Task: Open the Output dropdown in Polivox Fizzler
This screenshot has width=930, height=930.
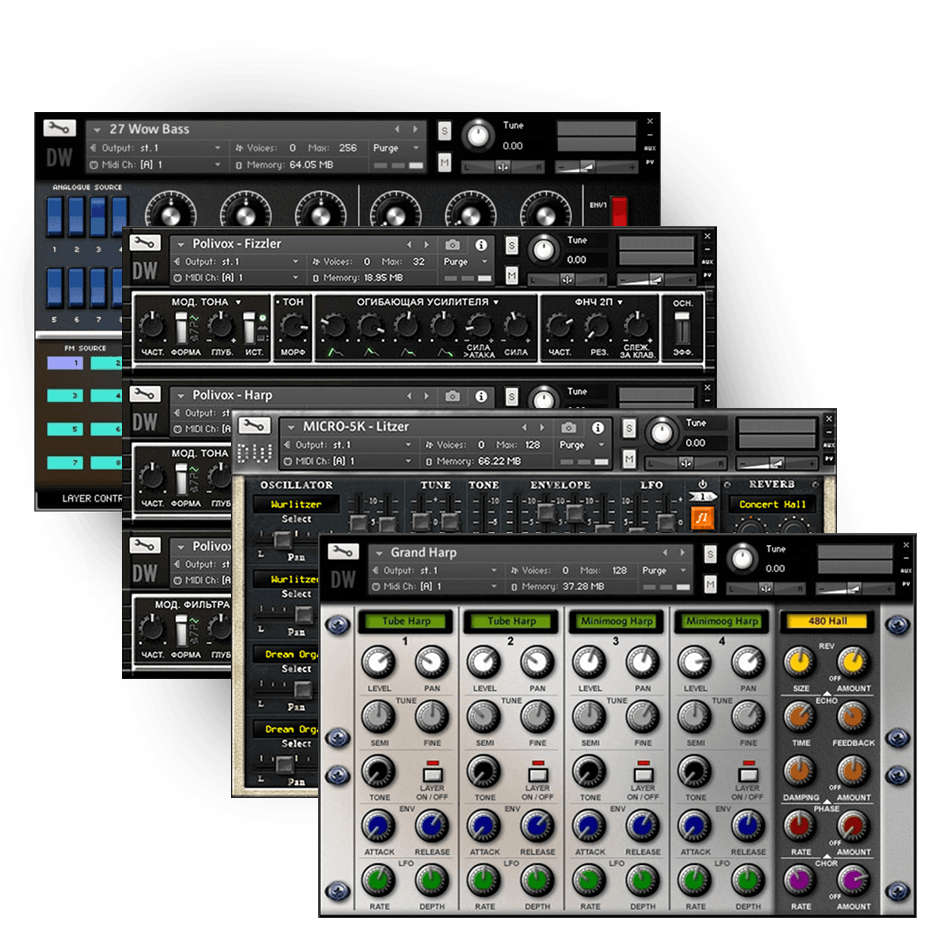Action: [x=238, y=262]
